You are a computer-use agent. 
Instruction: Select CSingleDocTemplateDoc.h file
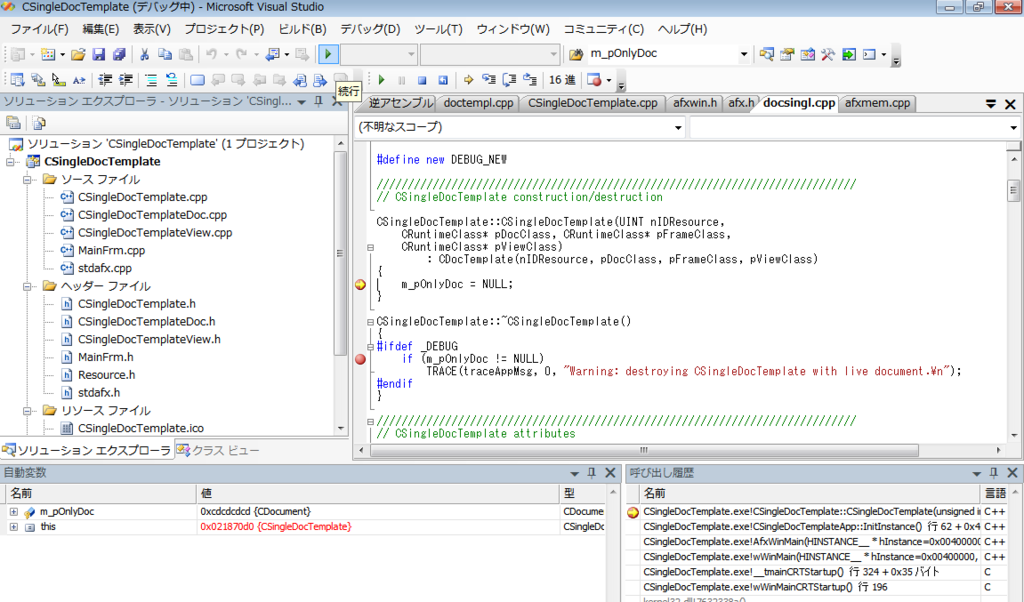click(146, 321)
